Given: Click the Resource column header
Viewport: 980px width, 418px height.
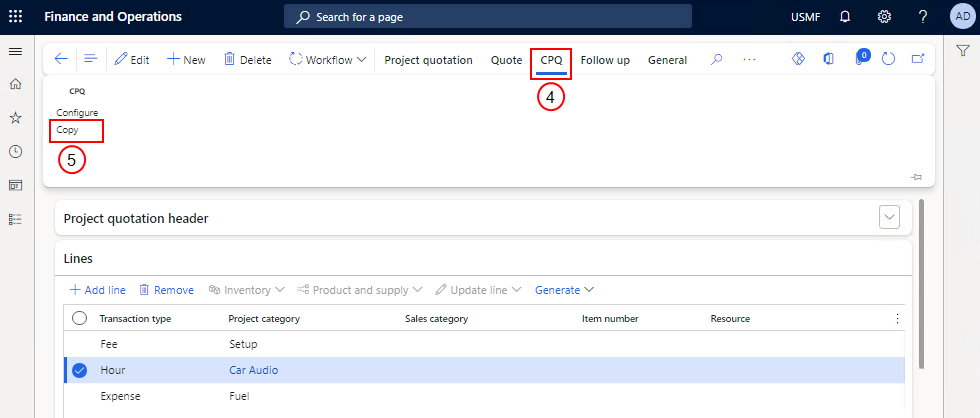Looking at the screenshot, I should [730, 319].
